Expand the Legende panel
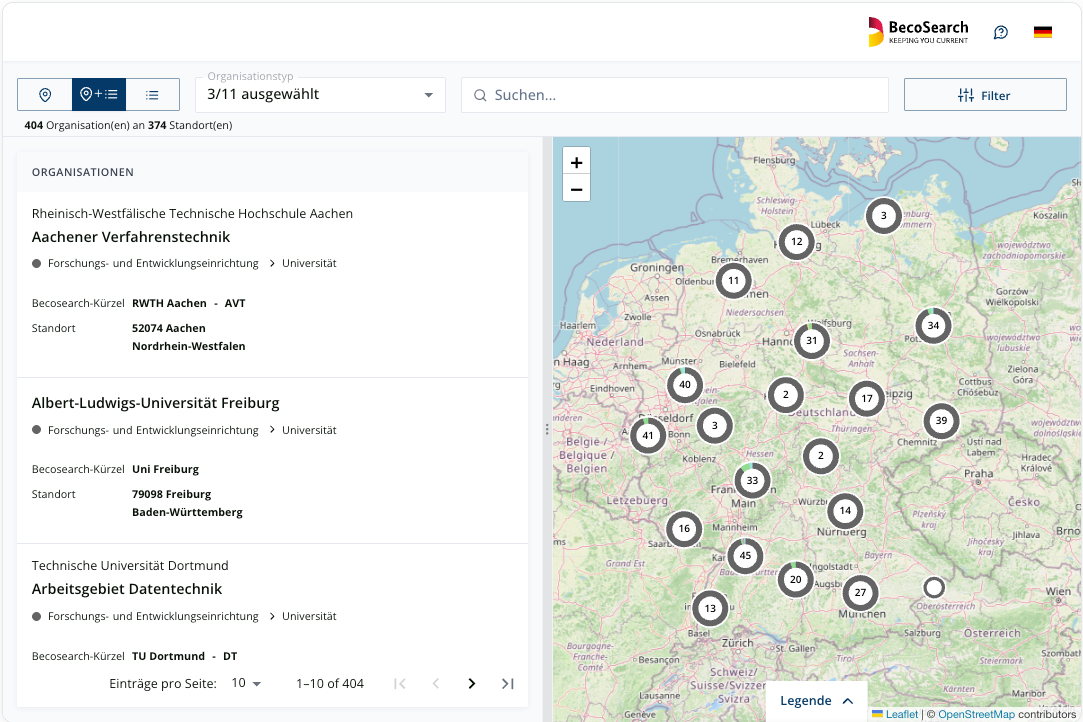 (817, 701)
